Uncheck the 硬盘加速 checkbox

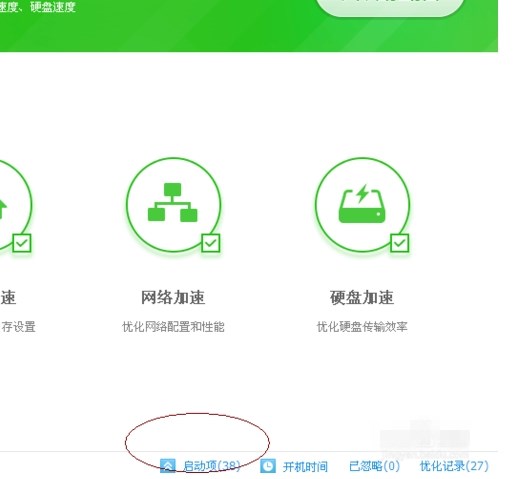point(400,243)
